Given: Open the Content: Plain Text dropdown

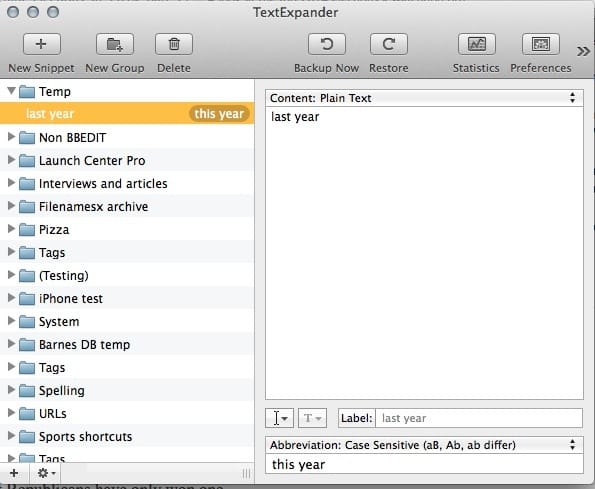Looking at the screenshot, I should [424, 98].
